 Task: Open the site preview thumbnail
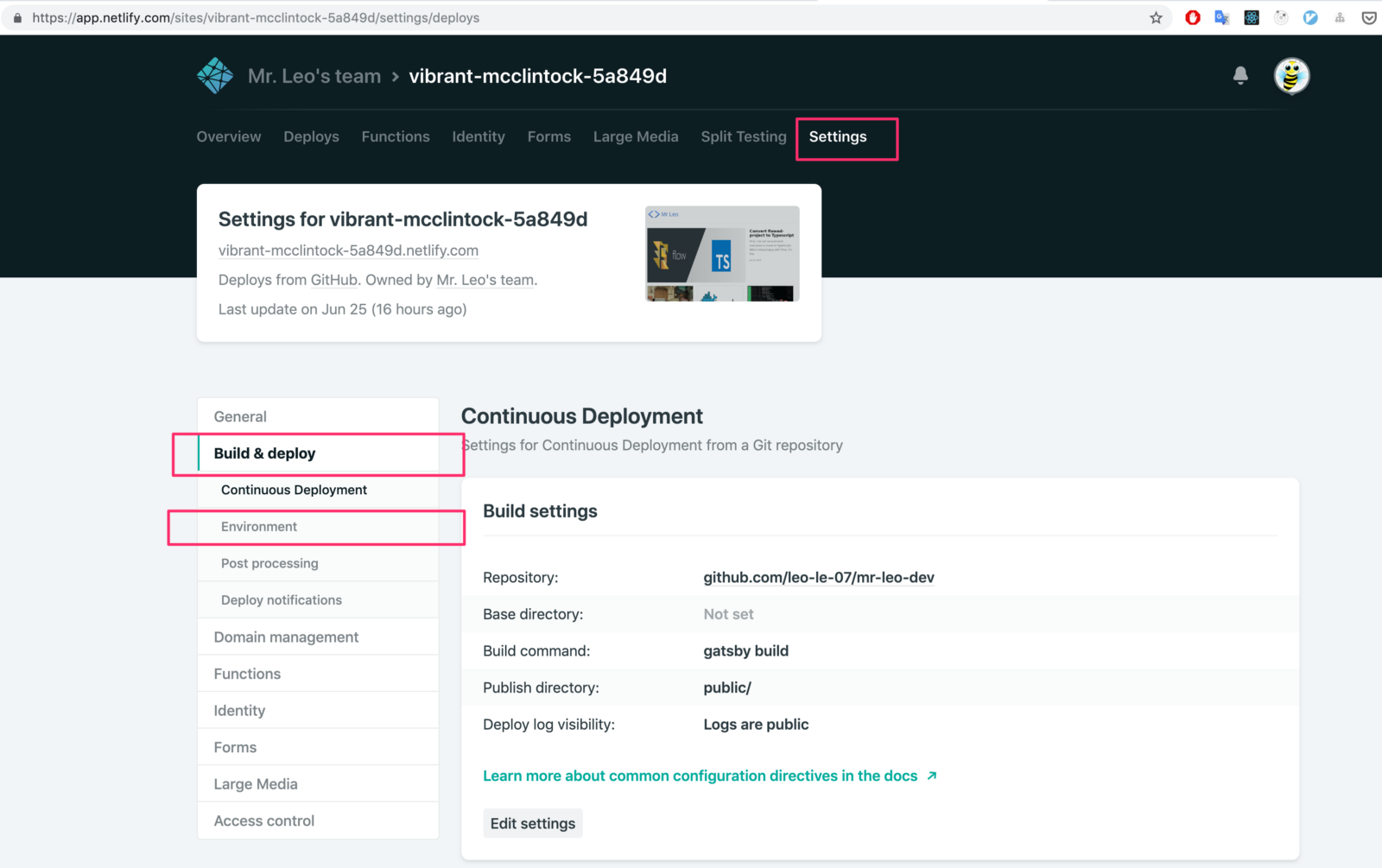(722, 253)
